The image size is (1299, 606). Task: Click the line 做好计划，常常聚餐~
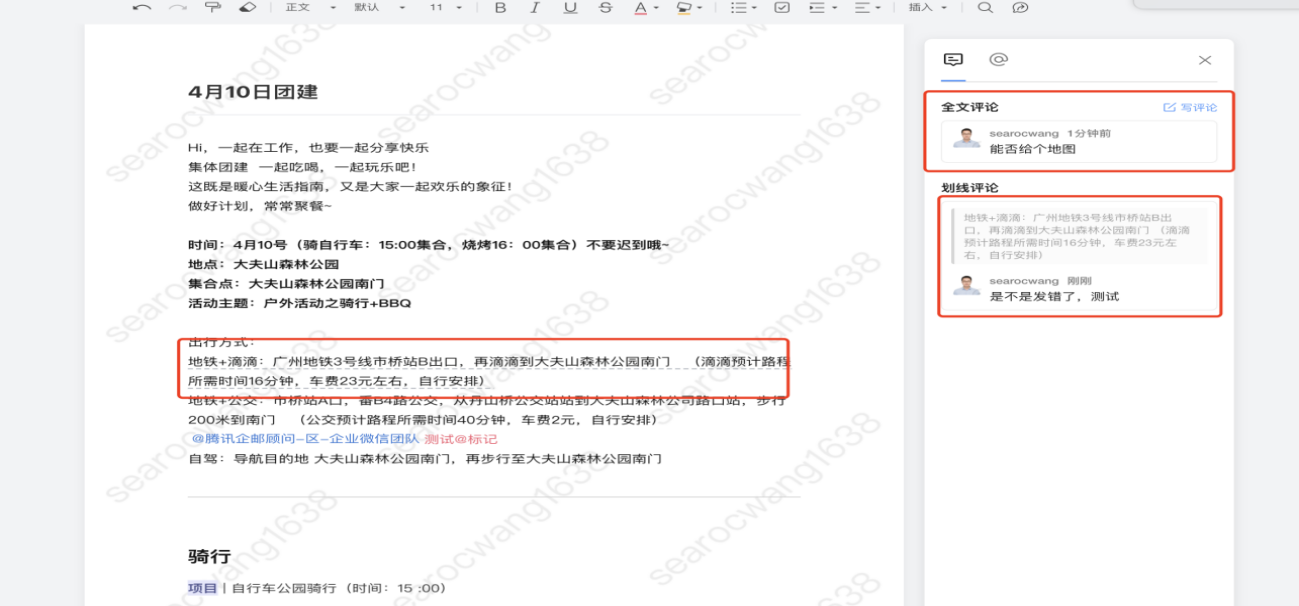click(260, 206)
